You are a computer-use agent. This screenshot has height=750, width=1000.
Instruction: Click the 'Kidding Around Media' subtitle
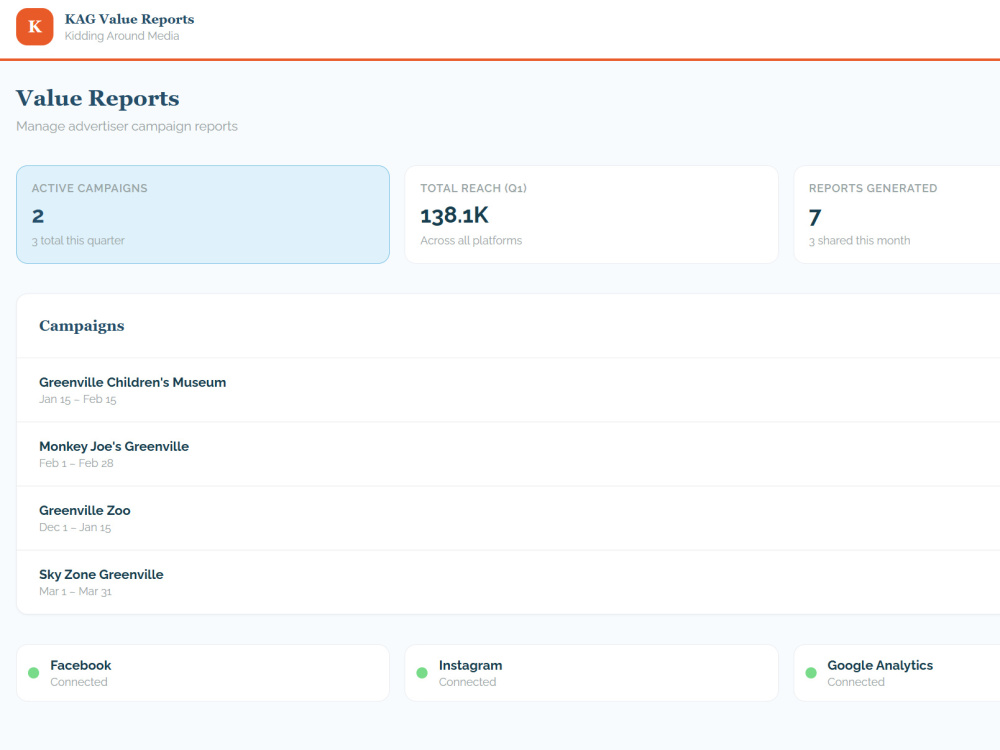122,36
